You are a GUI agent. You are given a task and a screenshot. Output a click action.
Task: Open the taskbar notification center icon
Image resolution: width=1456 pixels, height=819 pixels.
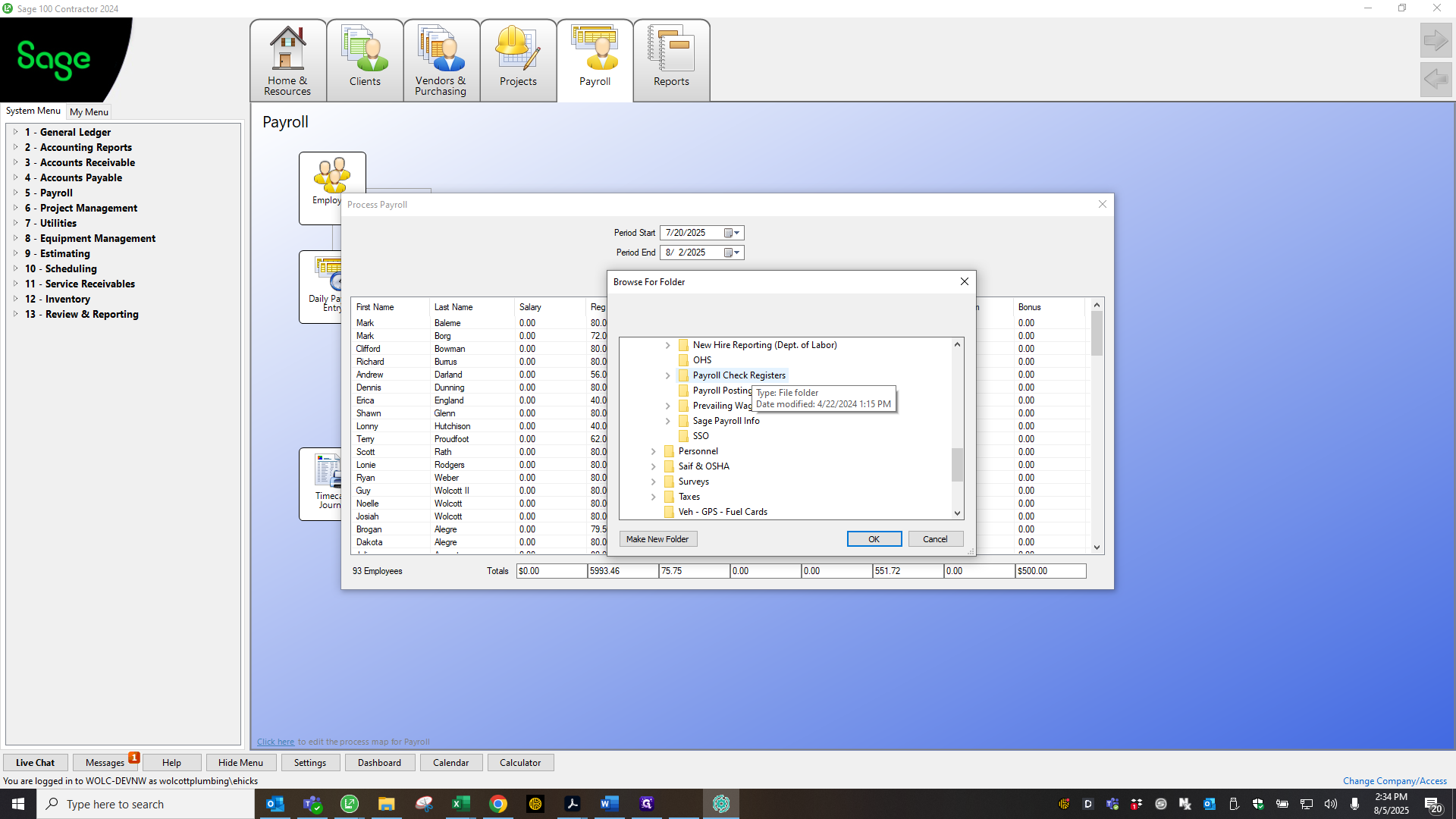pos(1433,805)
